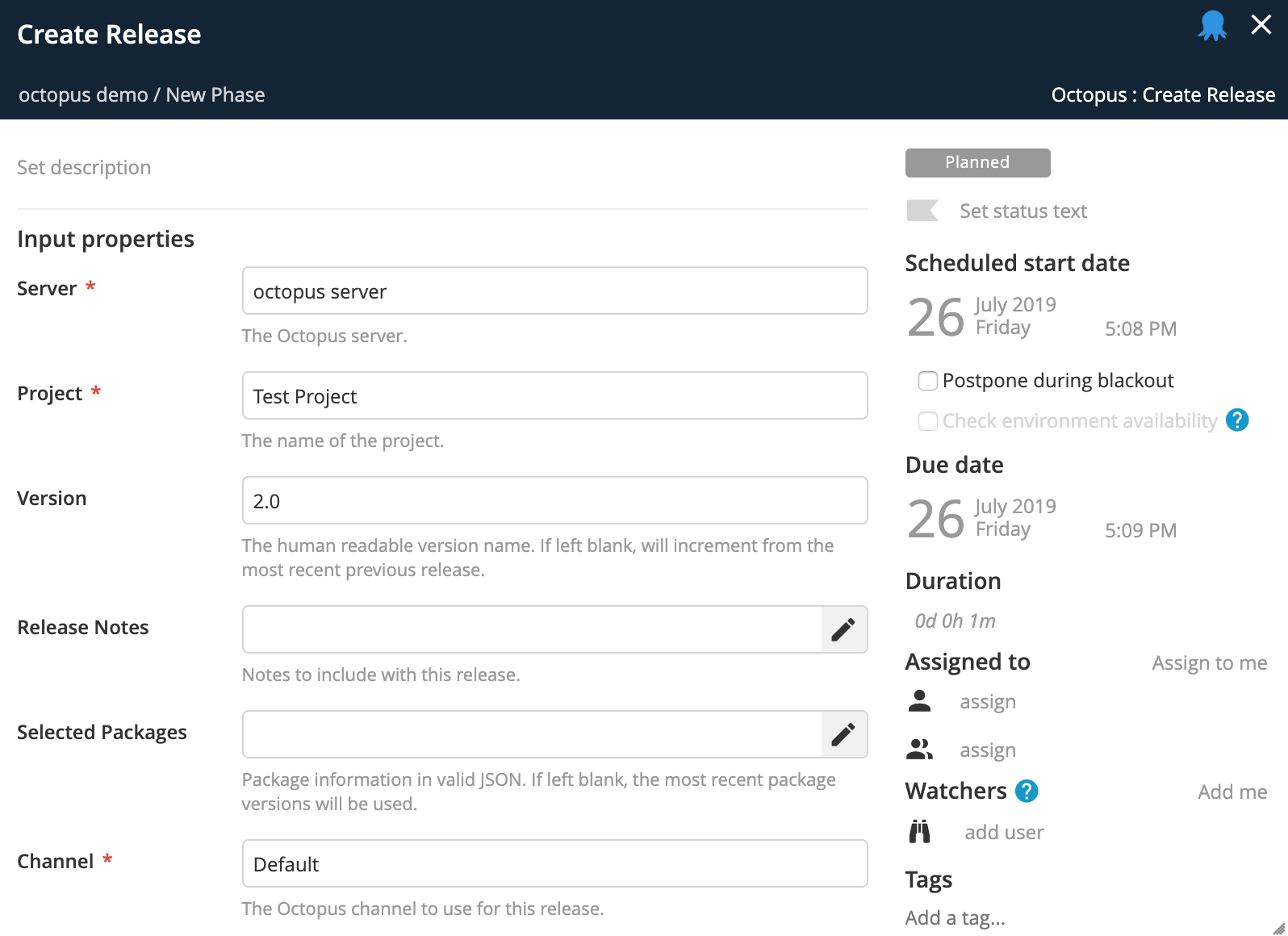Open scheduled start date day 26
The height and width of the screenshot is (936, 1288).
[x=935, y=317]
